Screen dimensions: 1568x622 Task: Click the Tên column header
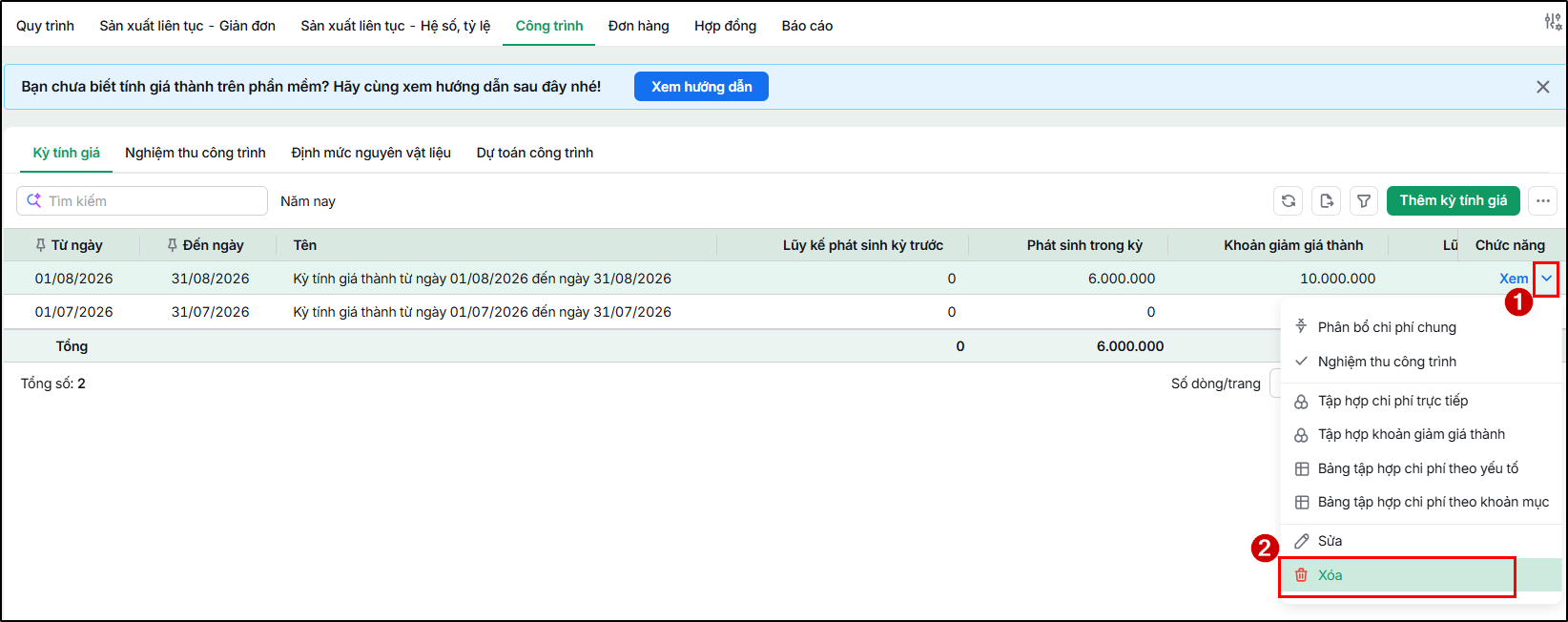point(304,245)
